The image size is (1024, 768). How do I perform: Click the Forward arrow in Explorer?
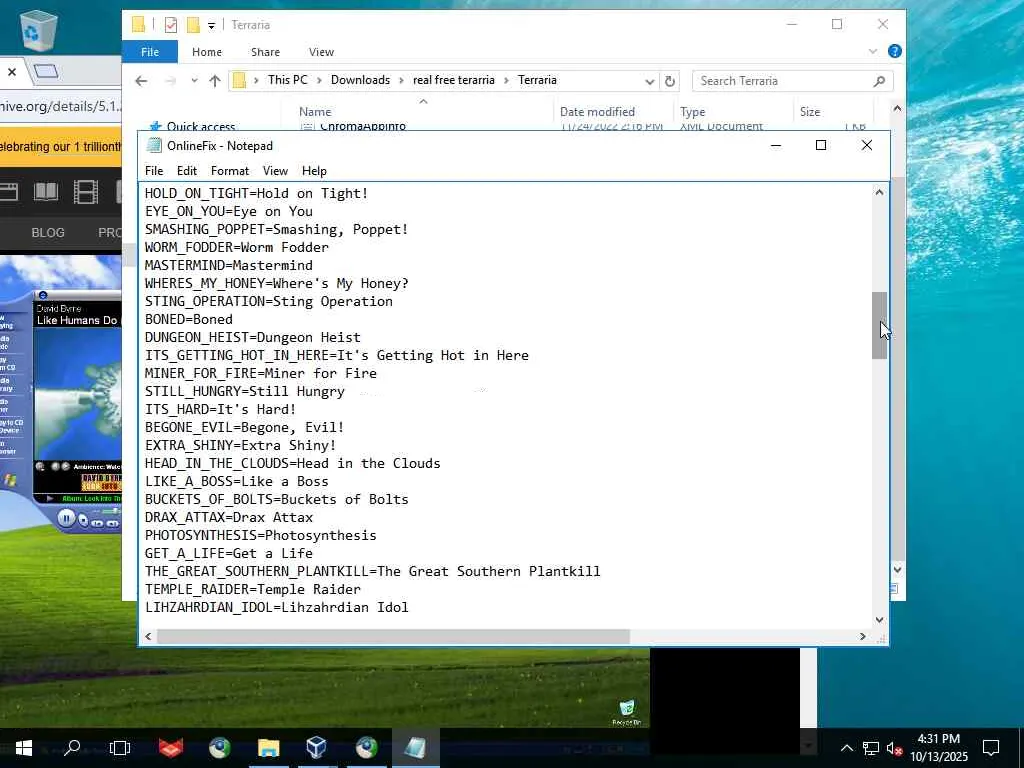tap(170, 81)
